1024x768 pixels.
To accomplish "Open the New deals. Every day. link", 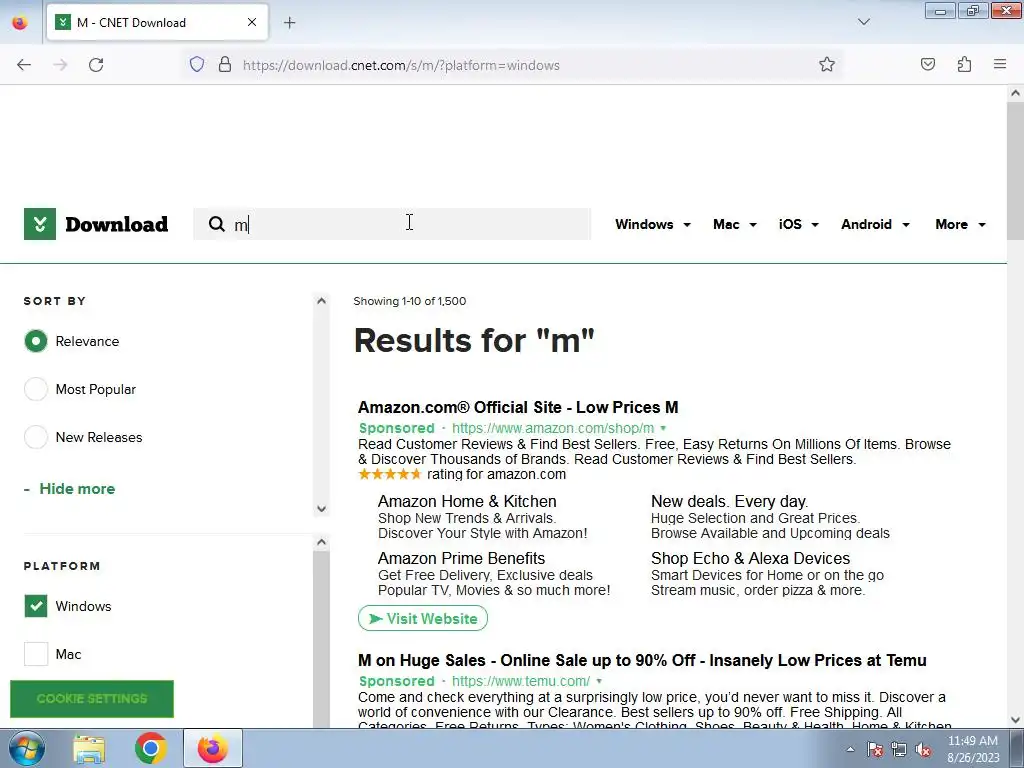I will [x=729, y=502].
